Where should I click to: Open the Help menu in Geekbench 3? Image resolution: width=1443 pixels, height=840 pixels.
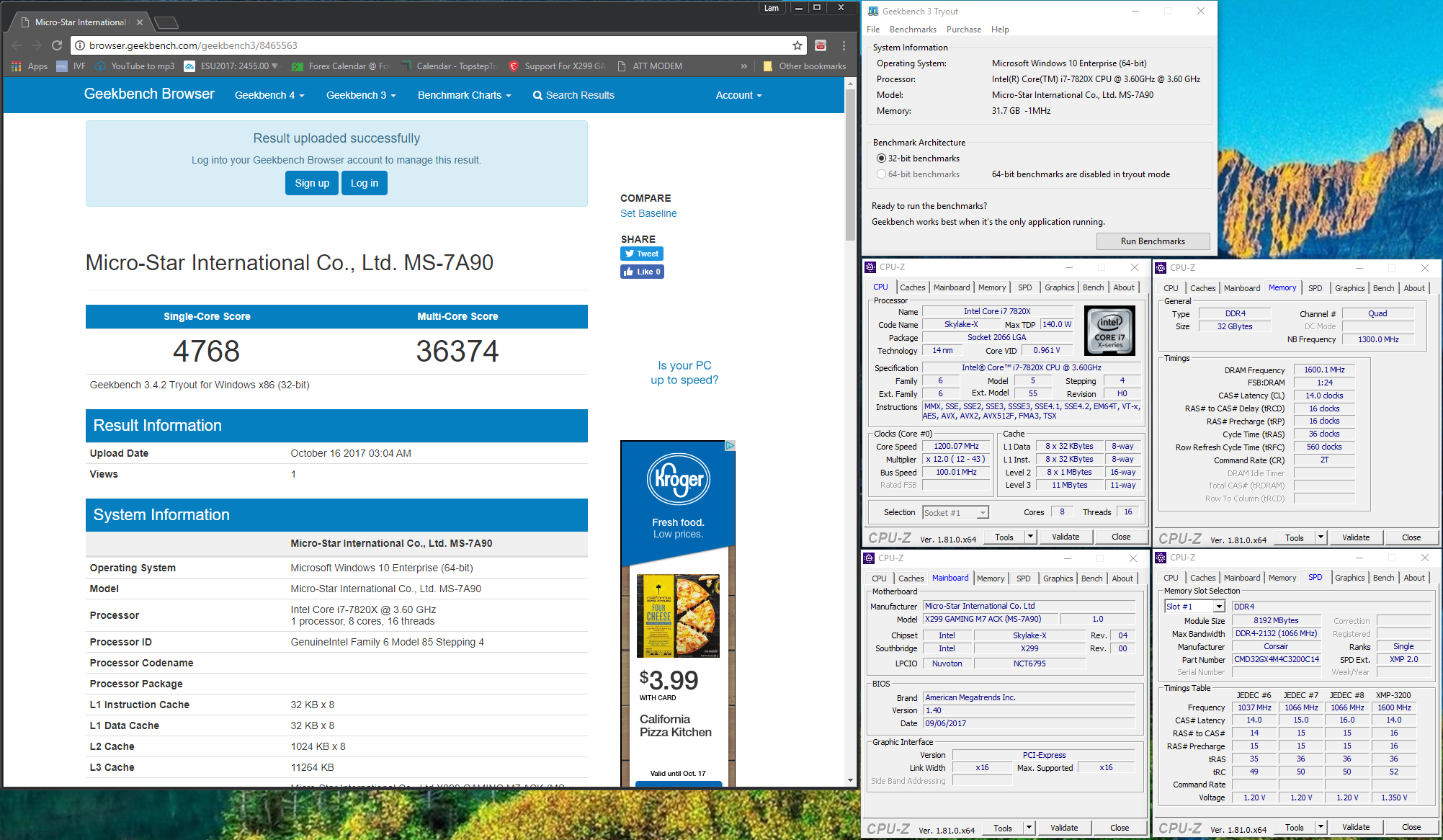point(1000,30)
